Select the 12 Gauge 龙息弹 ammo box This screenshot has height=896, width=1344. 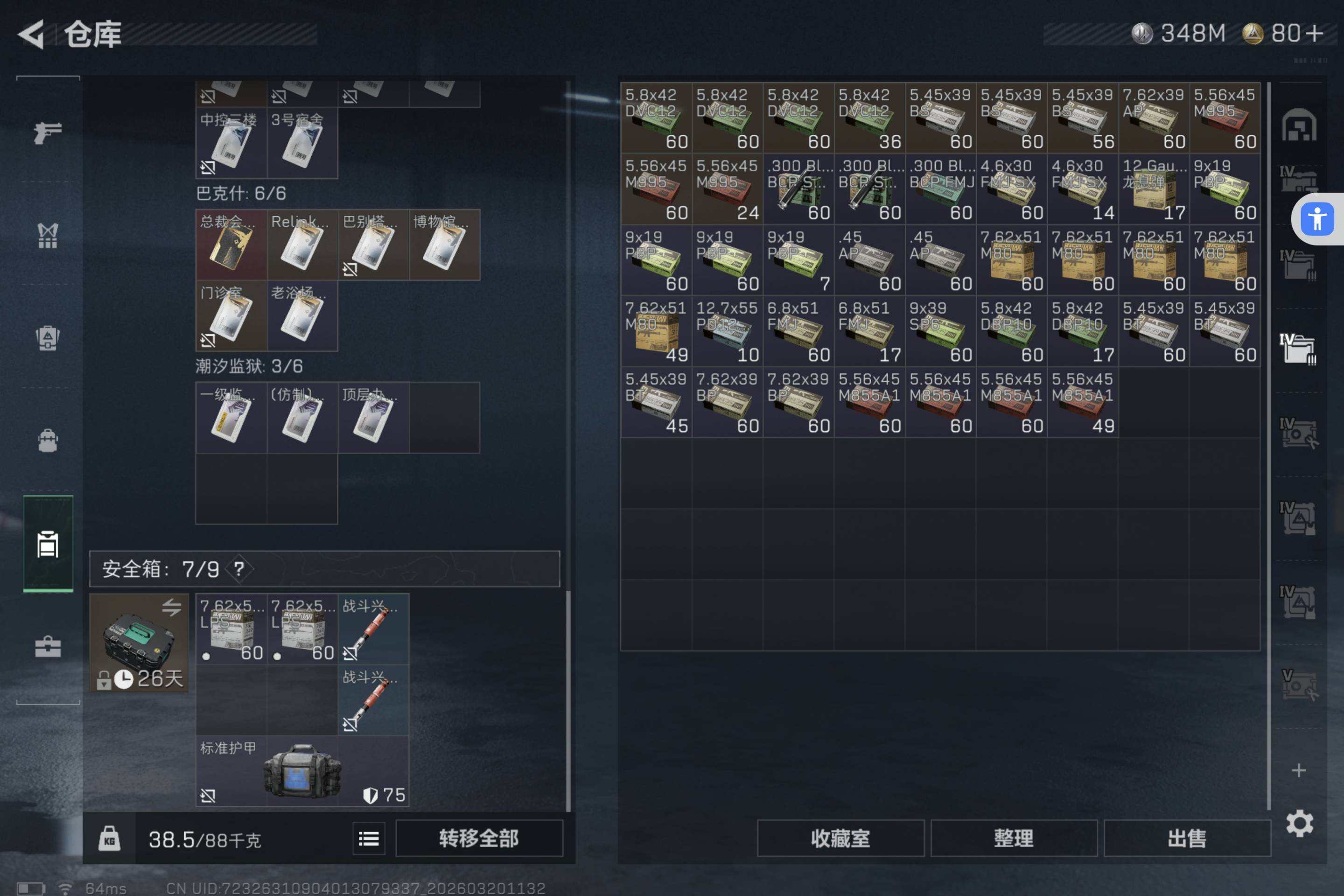pyautogui.click(x=1153, y=189)
